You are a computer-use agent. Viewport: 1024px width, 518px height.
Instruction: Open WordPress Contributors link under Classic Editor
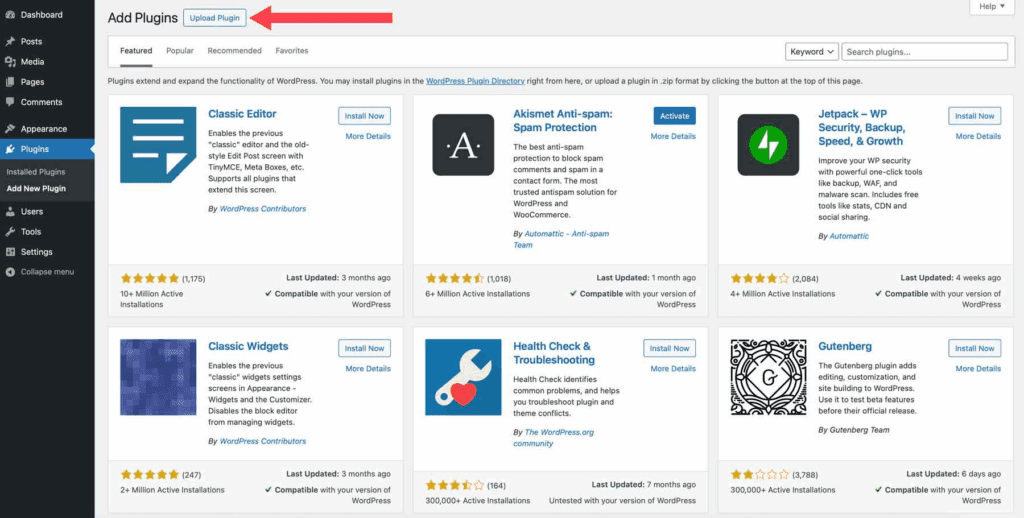(263, 209)
